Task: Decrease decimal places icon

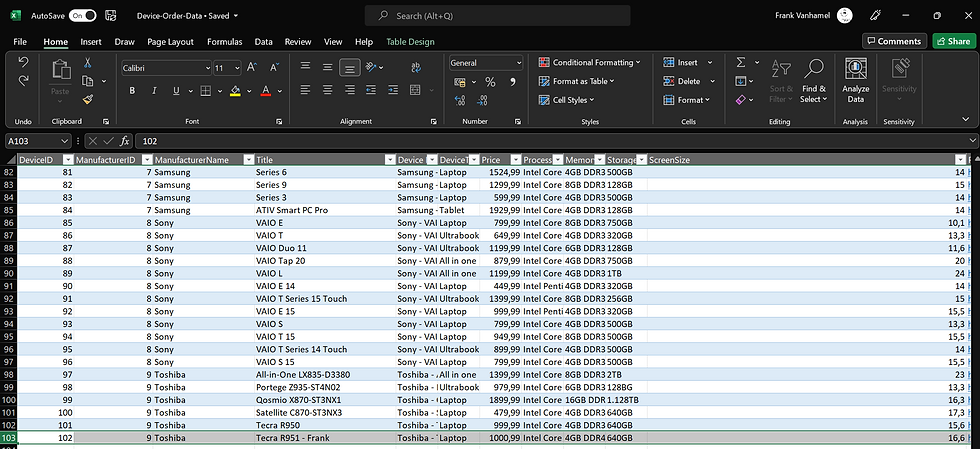Action: point(482,100)
